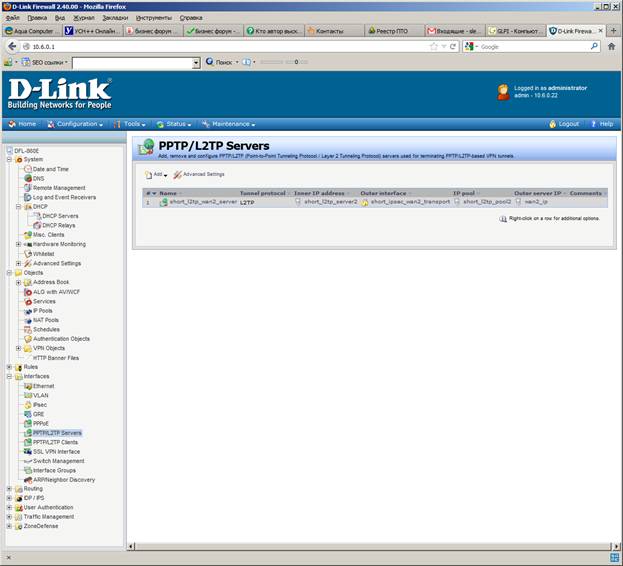Screen dimensions: 623x566
Task: Select Interface Groups in the tree
Action: pos(54,471)
